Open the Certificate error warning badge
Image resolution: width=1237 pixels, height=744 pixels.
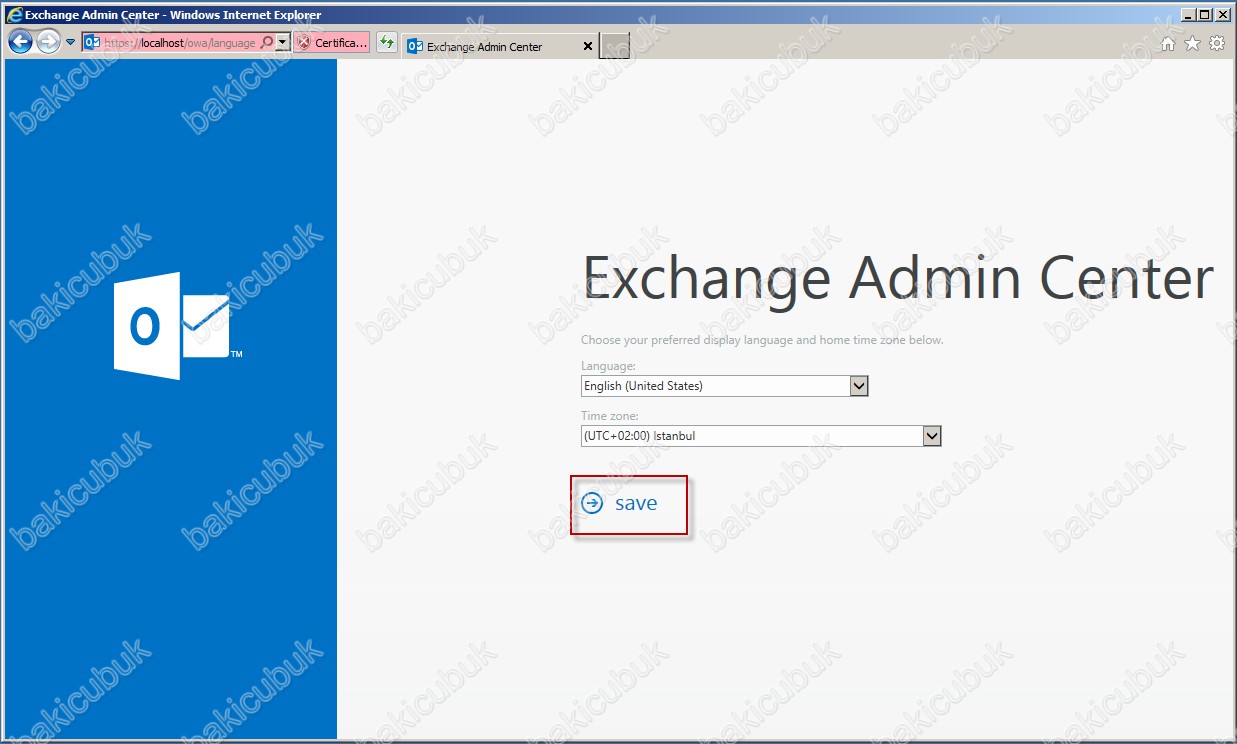(x=332, y=43)
